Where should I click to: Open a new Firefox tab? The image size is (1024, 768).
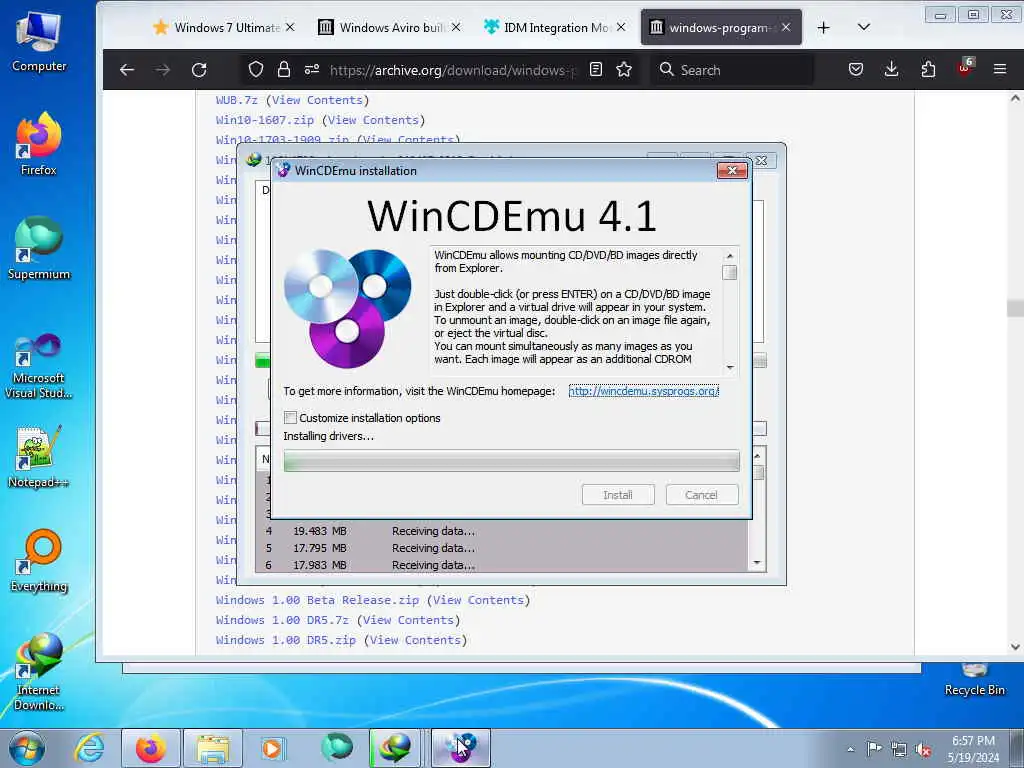tap(824, 27)
